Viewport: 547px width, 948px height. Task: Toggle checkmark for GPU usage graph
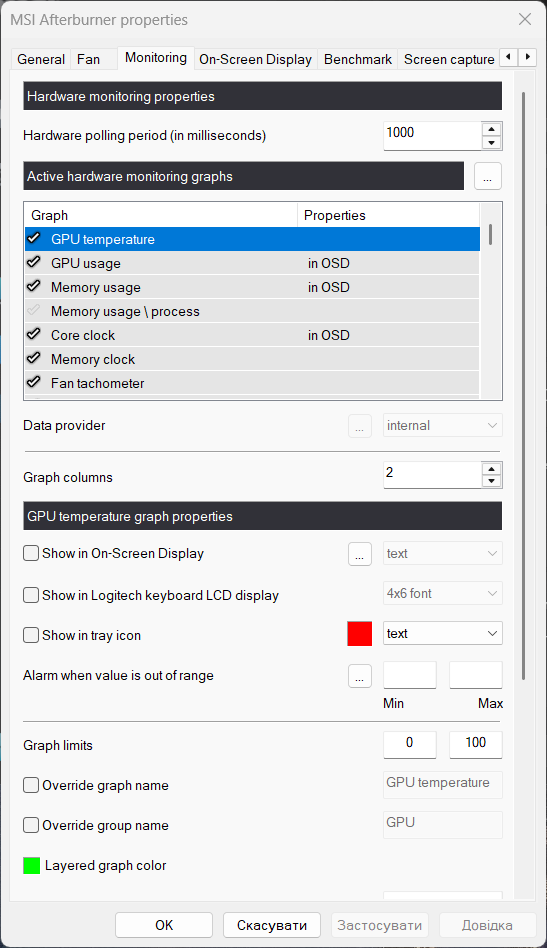tap(34, 262)
